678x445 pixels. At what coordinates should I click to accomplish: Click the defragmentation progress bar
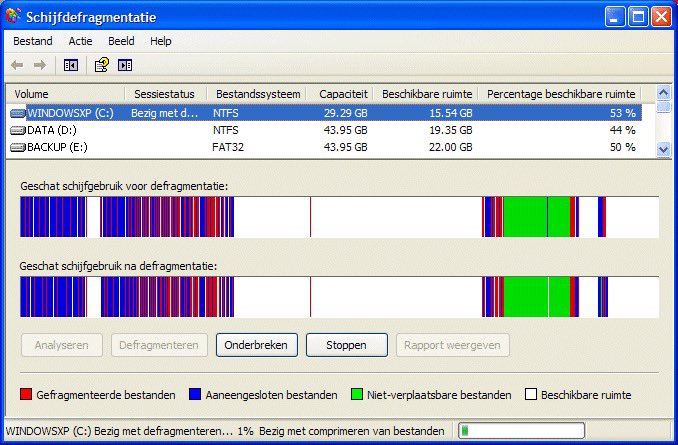click(x=521, y=431)
